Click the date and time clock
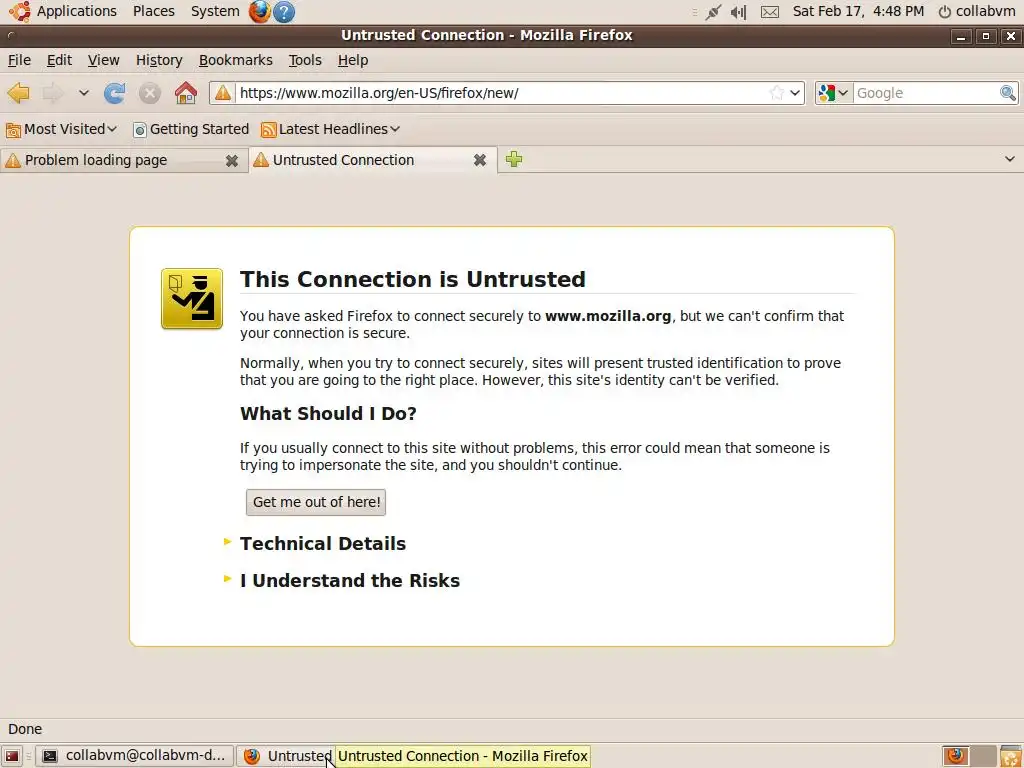The width and height of the screenshot is (1024, 768). click(858, 11)
